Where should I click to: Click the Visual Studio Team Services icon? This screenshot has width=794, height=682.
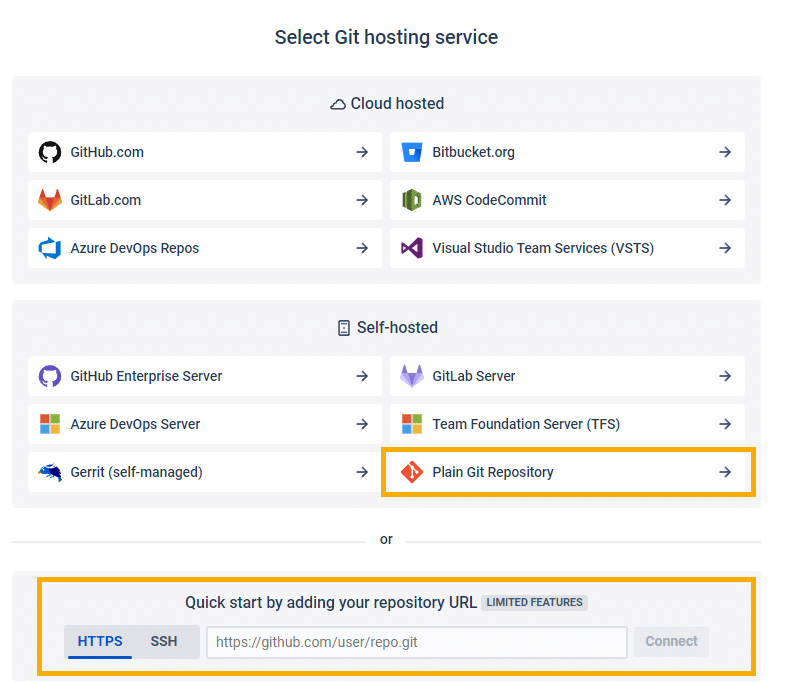[x=412, y=248]
